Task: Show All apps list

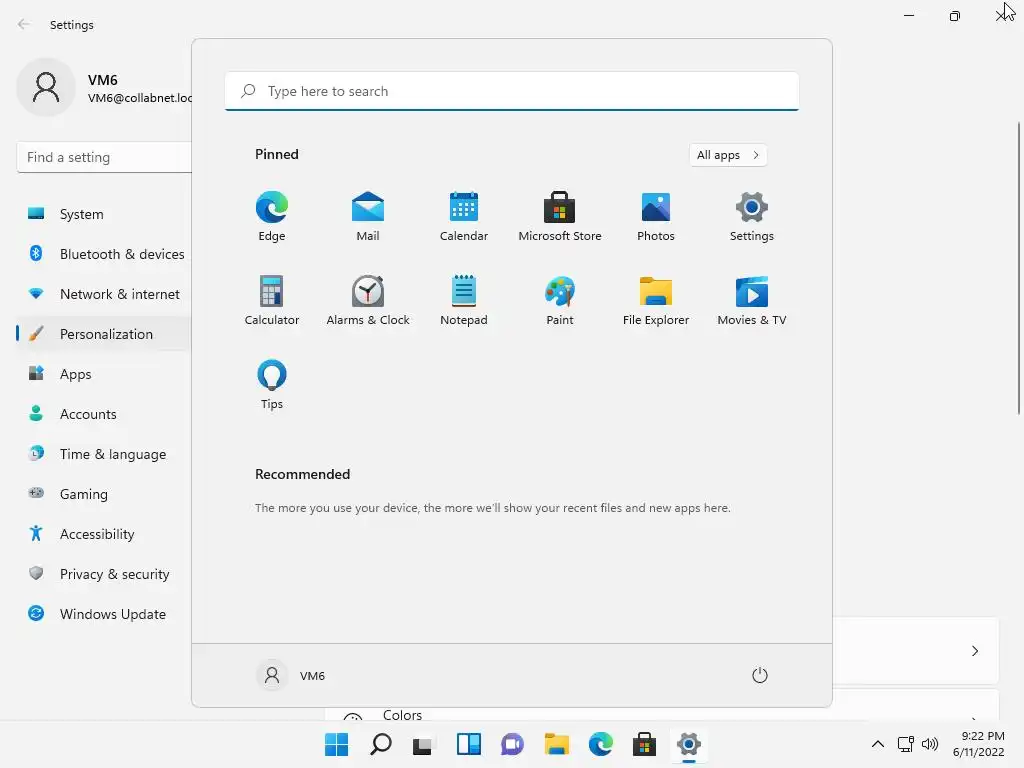Action: [x=728, y=155]
